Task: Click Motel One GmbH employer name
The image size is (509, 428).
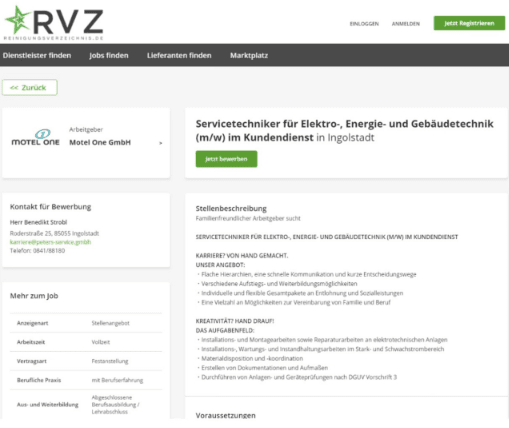Action: [x=100, y=142]
